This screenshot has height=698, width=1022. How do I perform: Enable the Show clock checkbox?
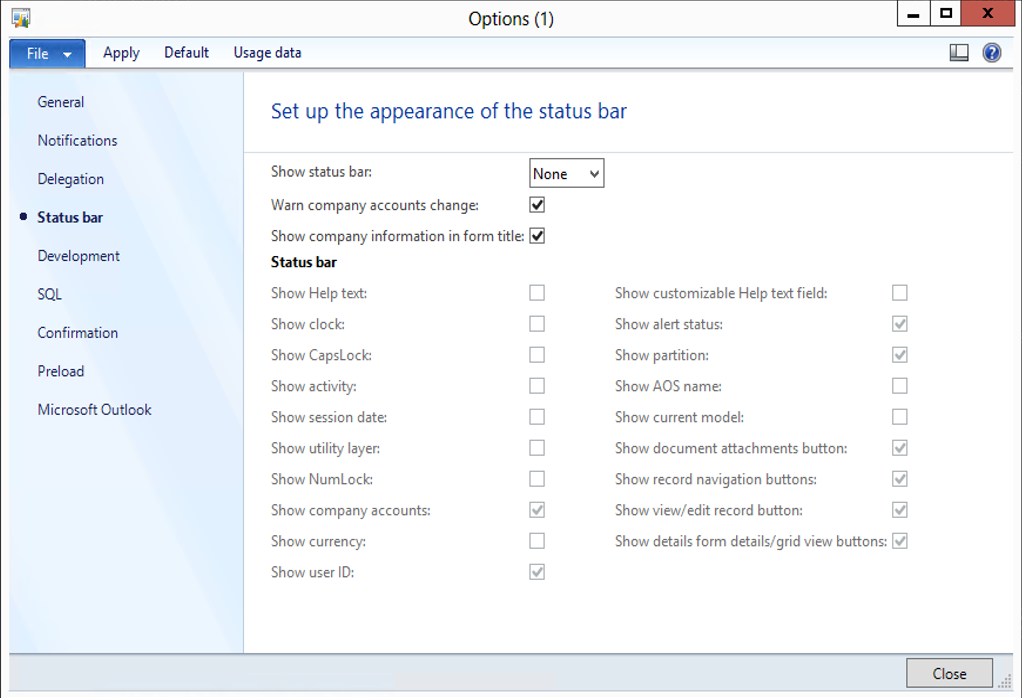pos(537,324)
